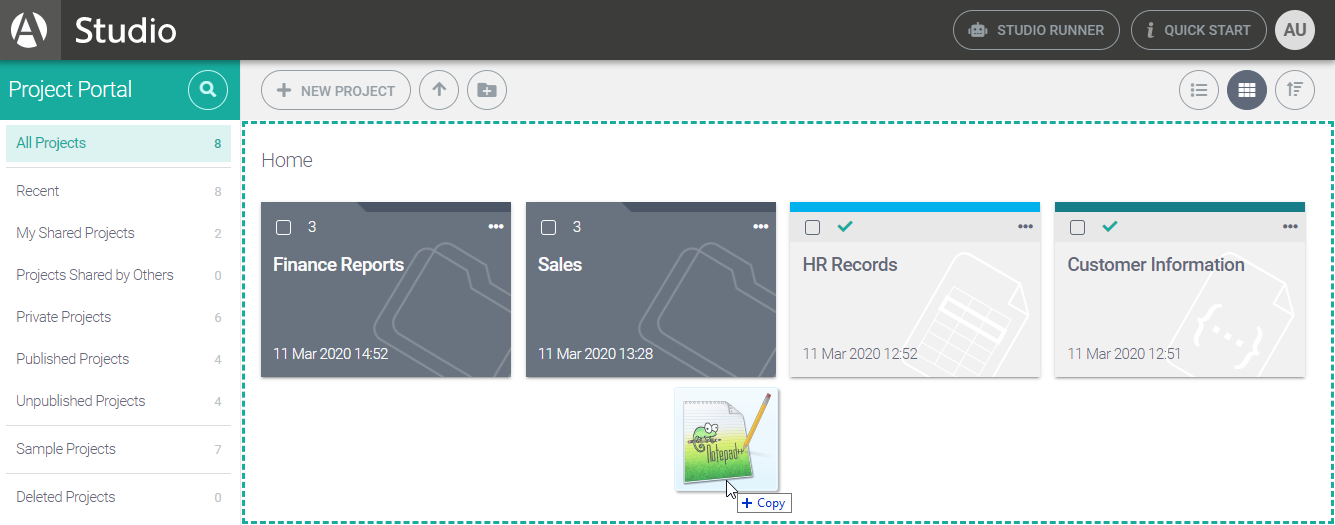Switch to grid view layout

[1246, 90]
